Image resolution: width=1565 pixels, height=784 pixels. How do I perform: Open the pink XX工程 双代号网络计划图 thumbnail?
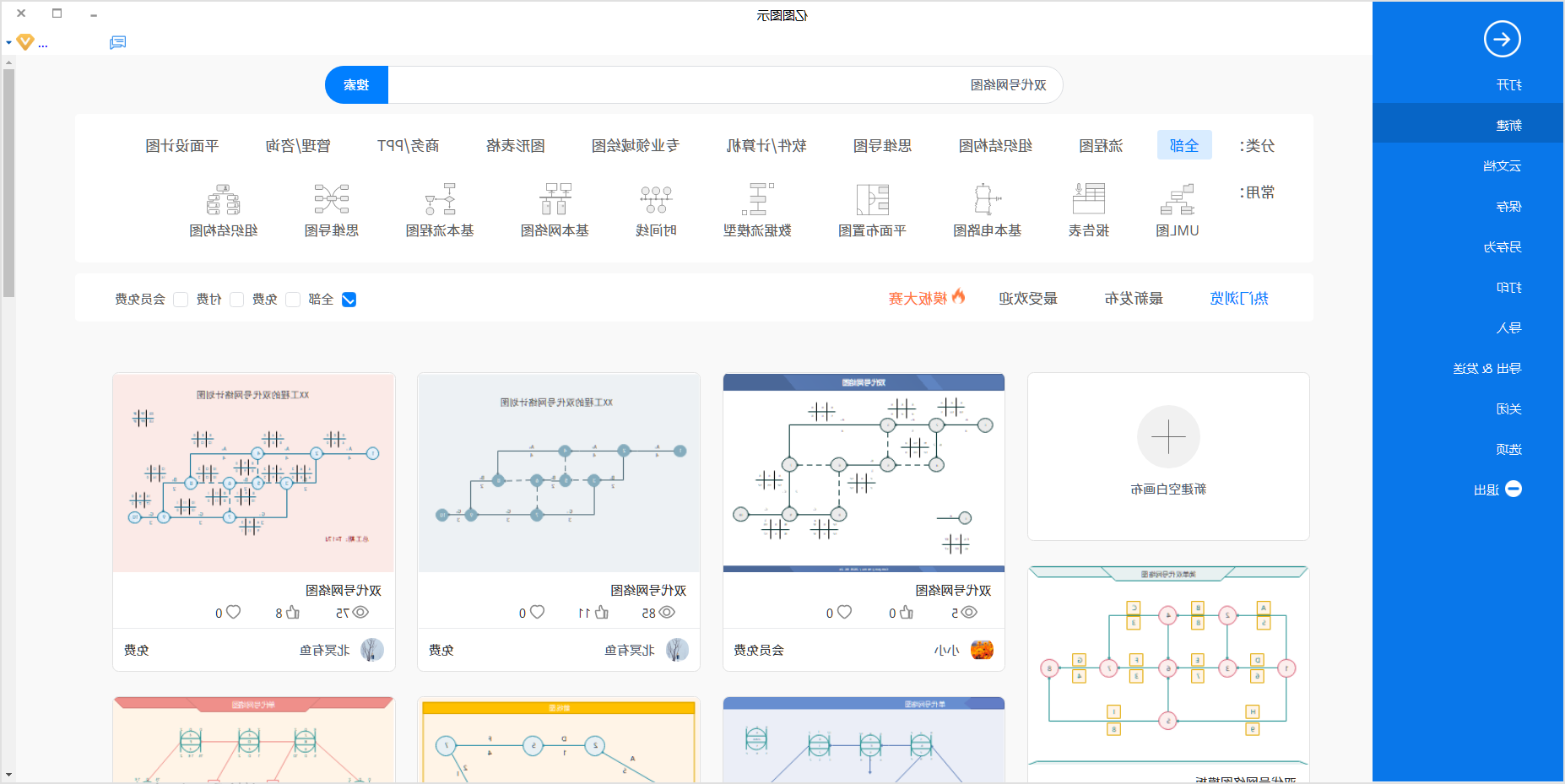[254, 473]
